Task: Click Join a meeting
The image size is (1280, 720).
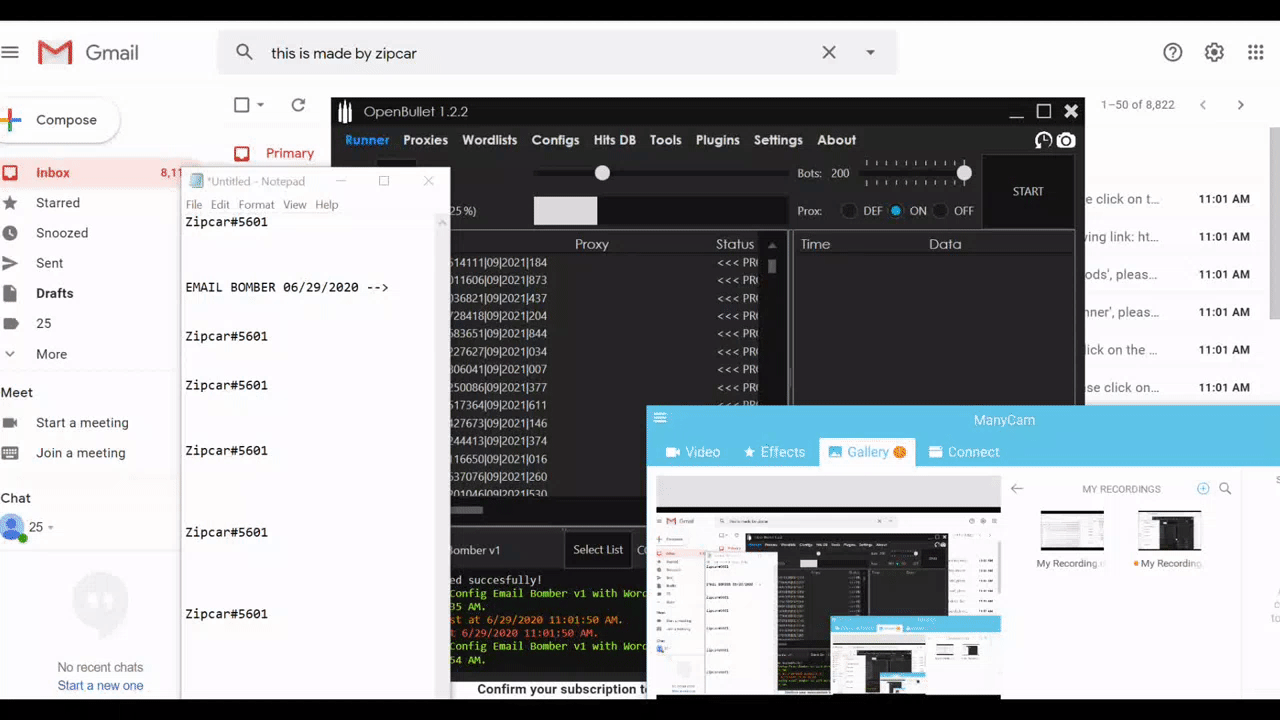Action: (81, 453)
